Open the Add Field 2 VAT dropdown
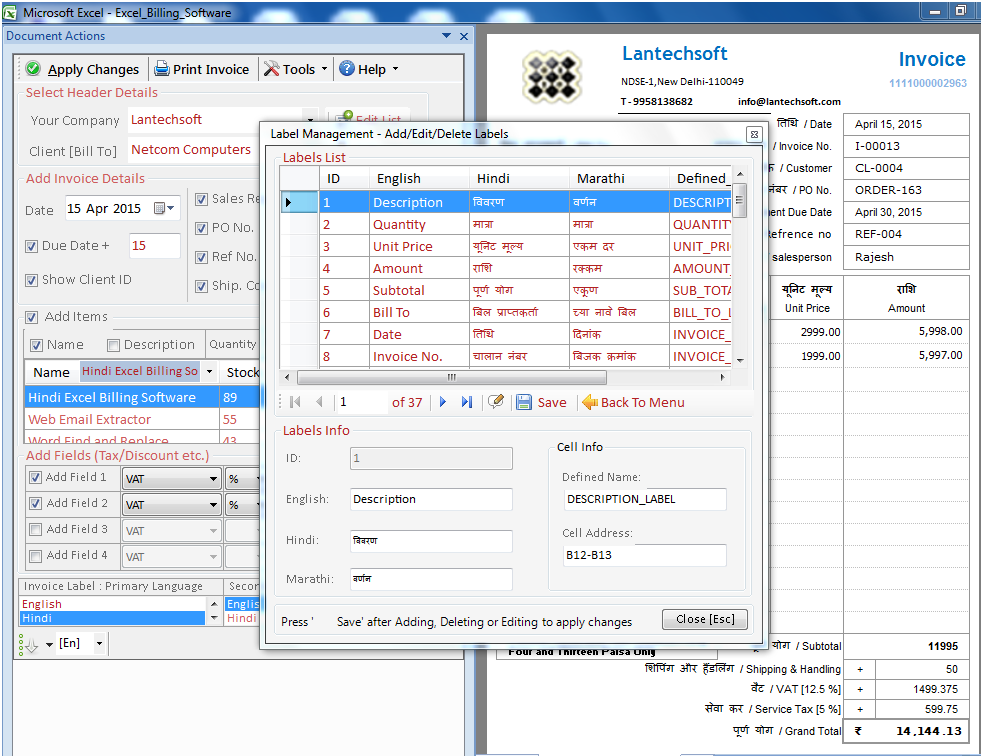 213,504
